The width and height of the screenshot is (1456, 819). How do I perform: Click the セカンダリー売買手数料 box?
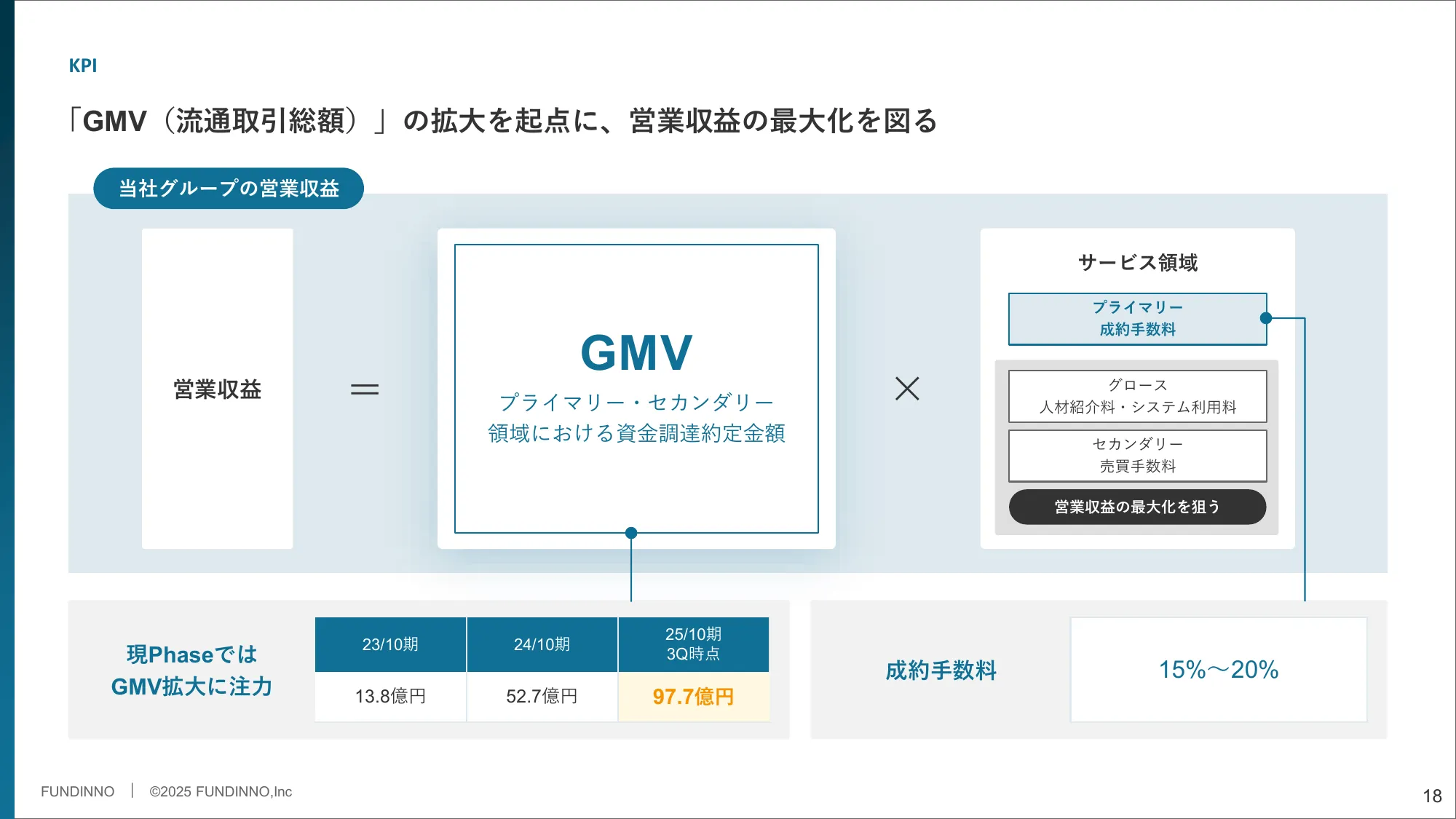(x=1136, y=455)
